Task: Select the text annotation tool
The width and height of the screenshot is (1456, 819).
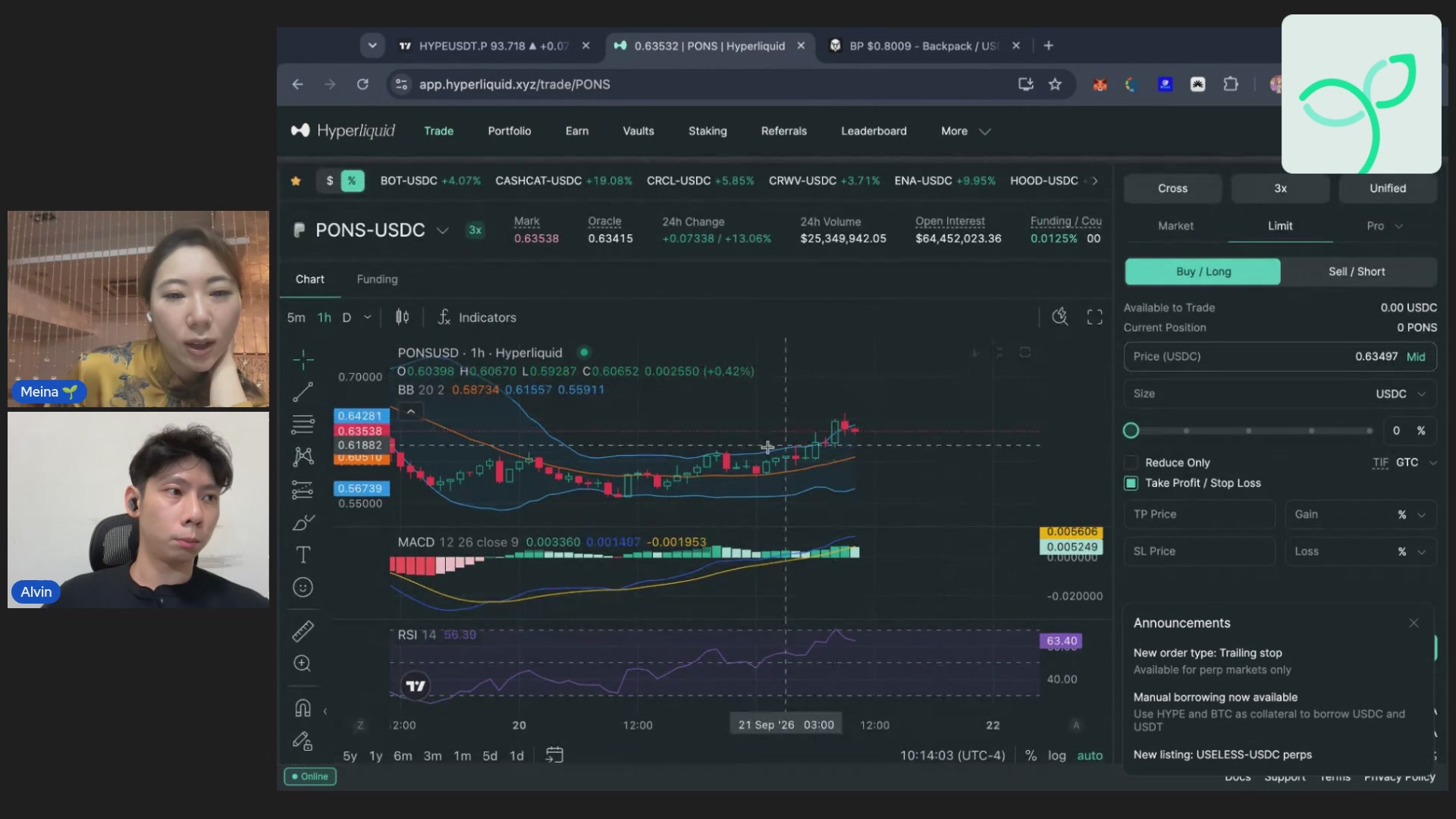Action: coord(303,555)
